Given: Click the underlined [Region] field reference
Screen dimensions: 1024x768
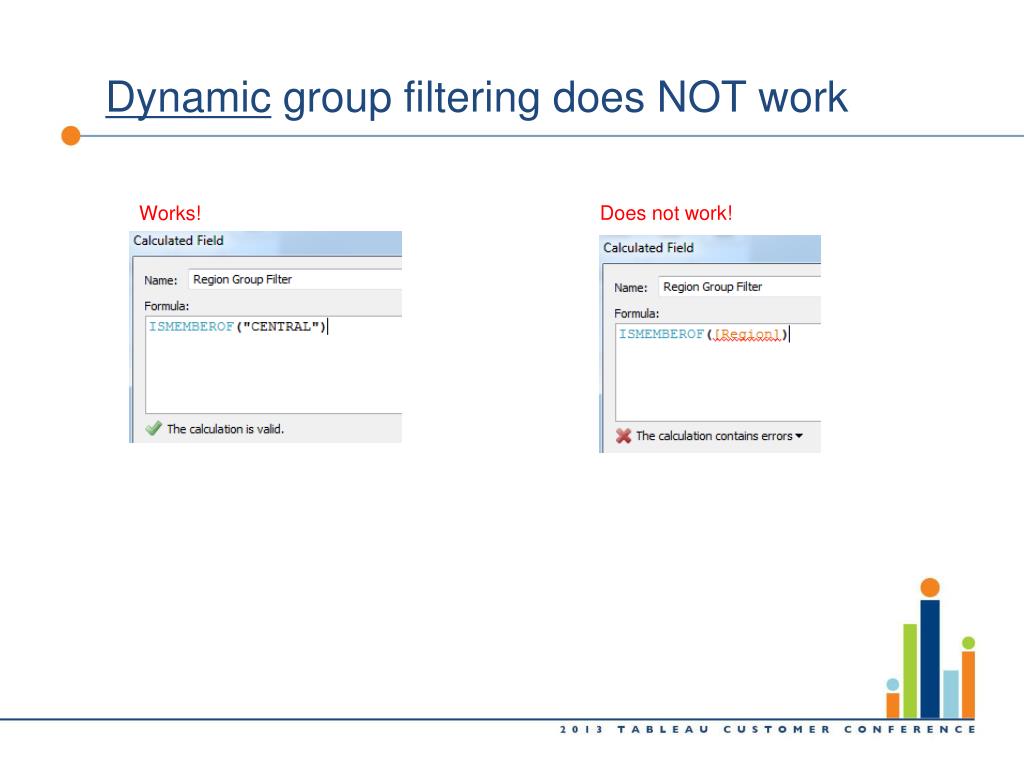Looking at the screenshot, I should [x=747, y=334].
